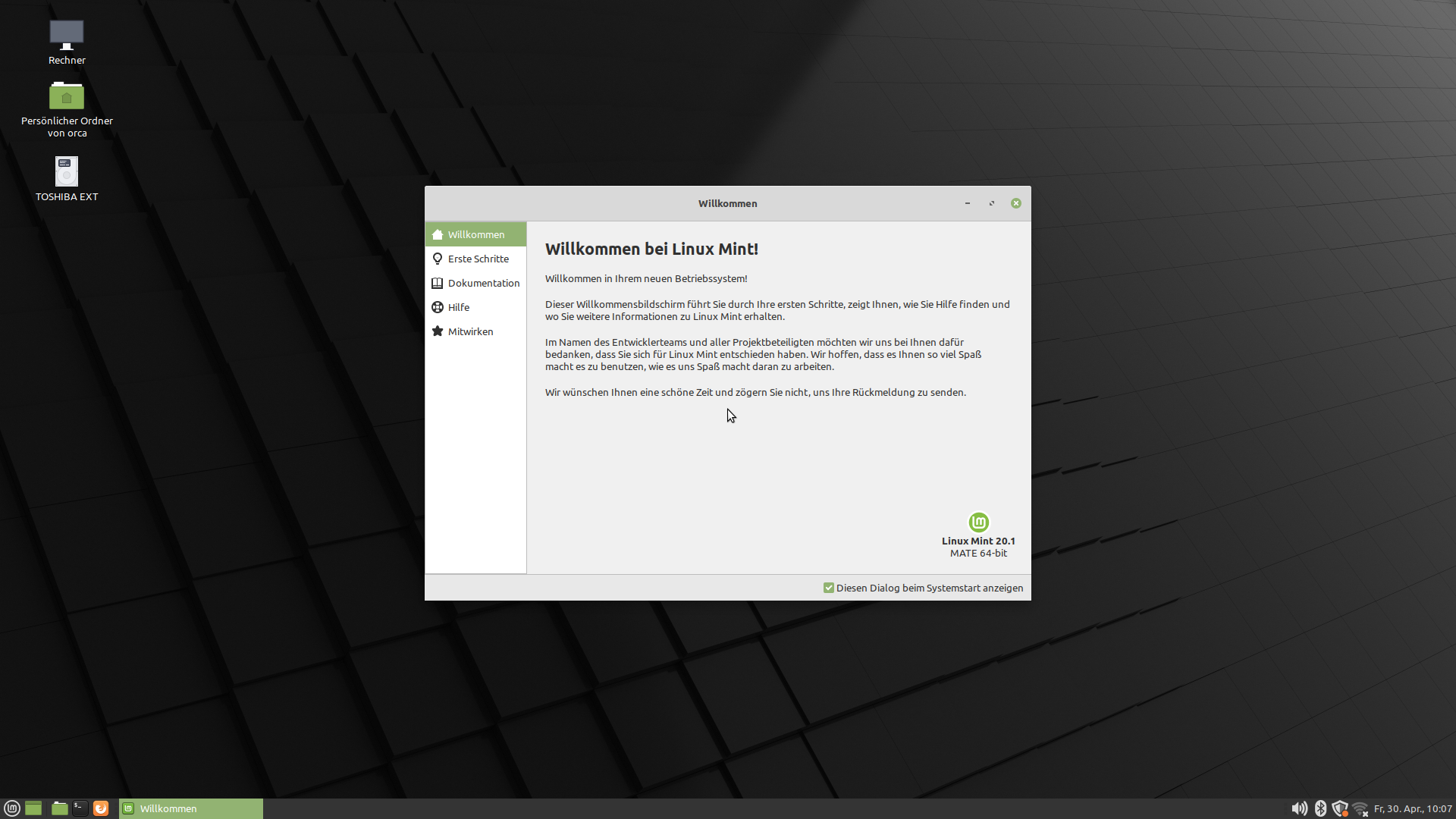The height and width of the screenshot is (819, 1456).
Task: Open the Bluetooth tray icon
Action: click(1320, 808)
